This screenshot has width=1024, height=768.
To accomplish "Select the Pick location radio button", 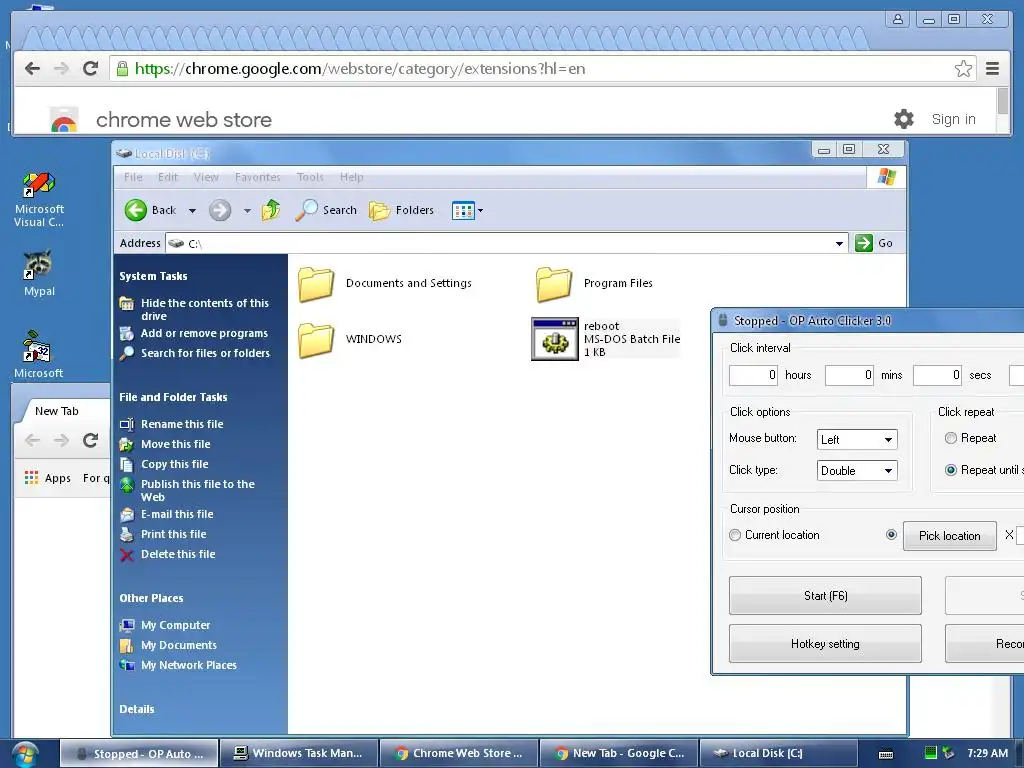I will 891,535.
